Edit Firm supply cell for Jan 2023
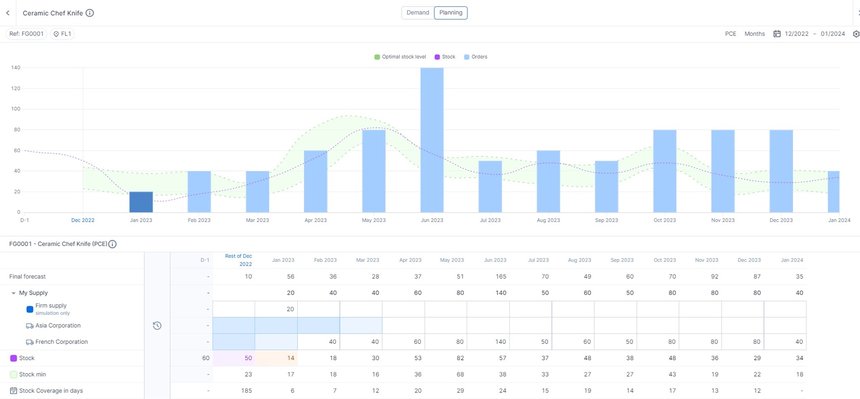Screen dimensions: 860x399 [276, 309]
